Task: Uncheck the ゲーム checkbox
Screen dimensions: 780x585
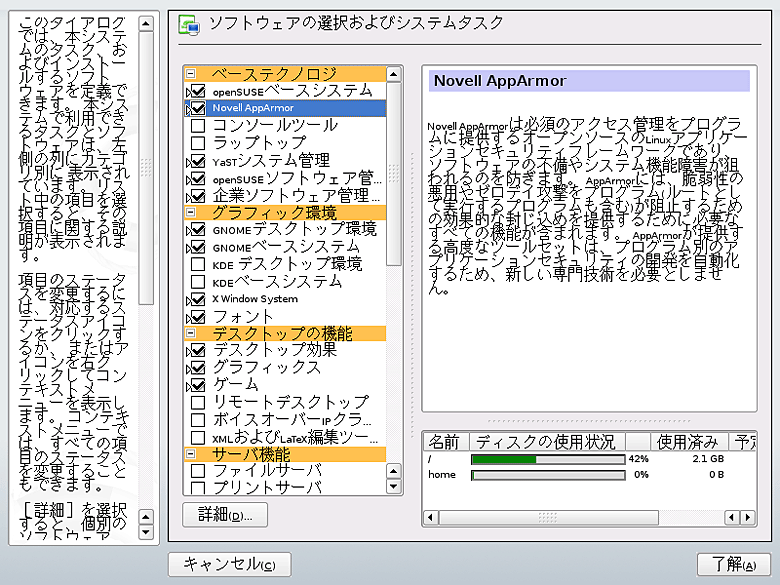Action: pos(198,385)
